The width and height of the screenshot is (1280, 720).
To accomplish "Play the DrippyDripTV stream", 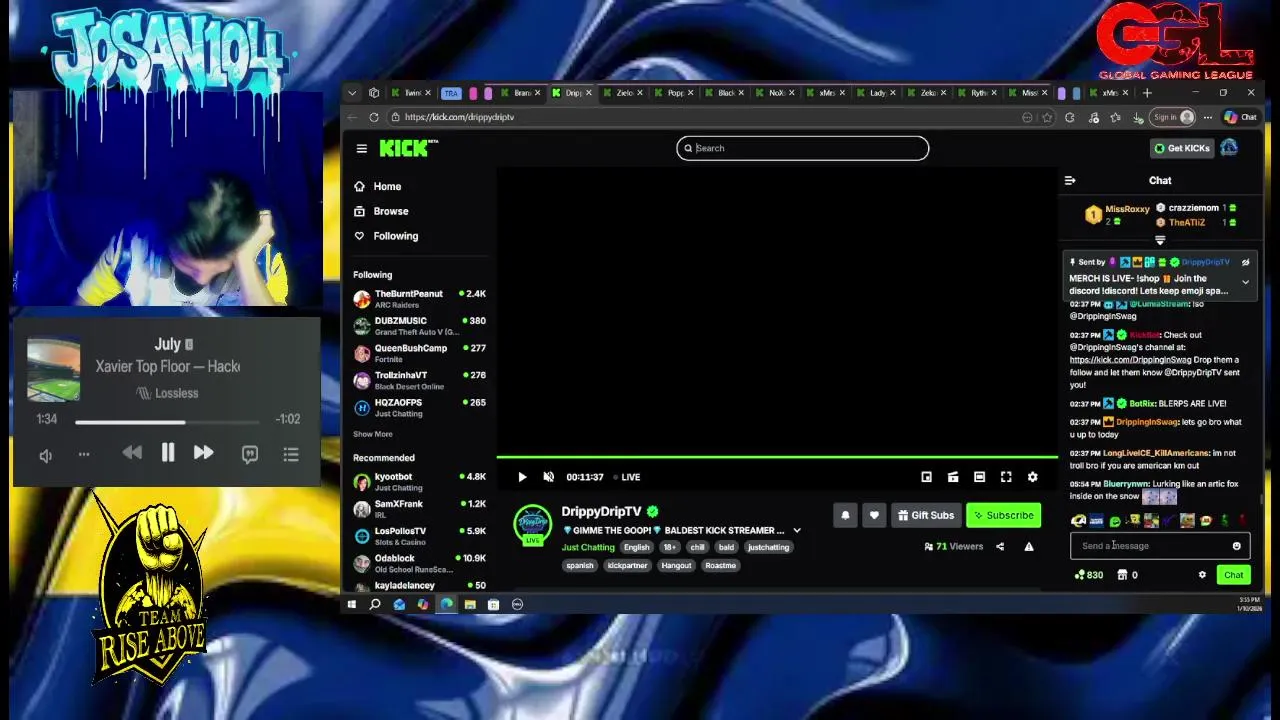I will point(522,477).
